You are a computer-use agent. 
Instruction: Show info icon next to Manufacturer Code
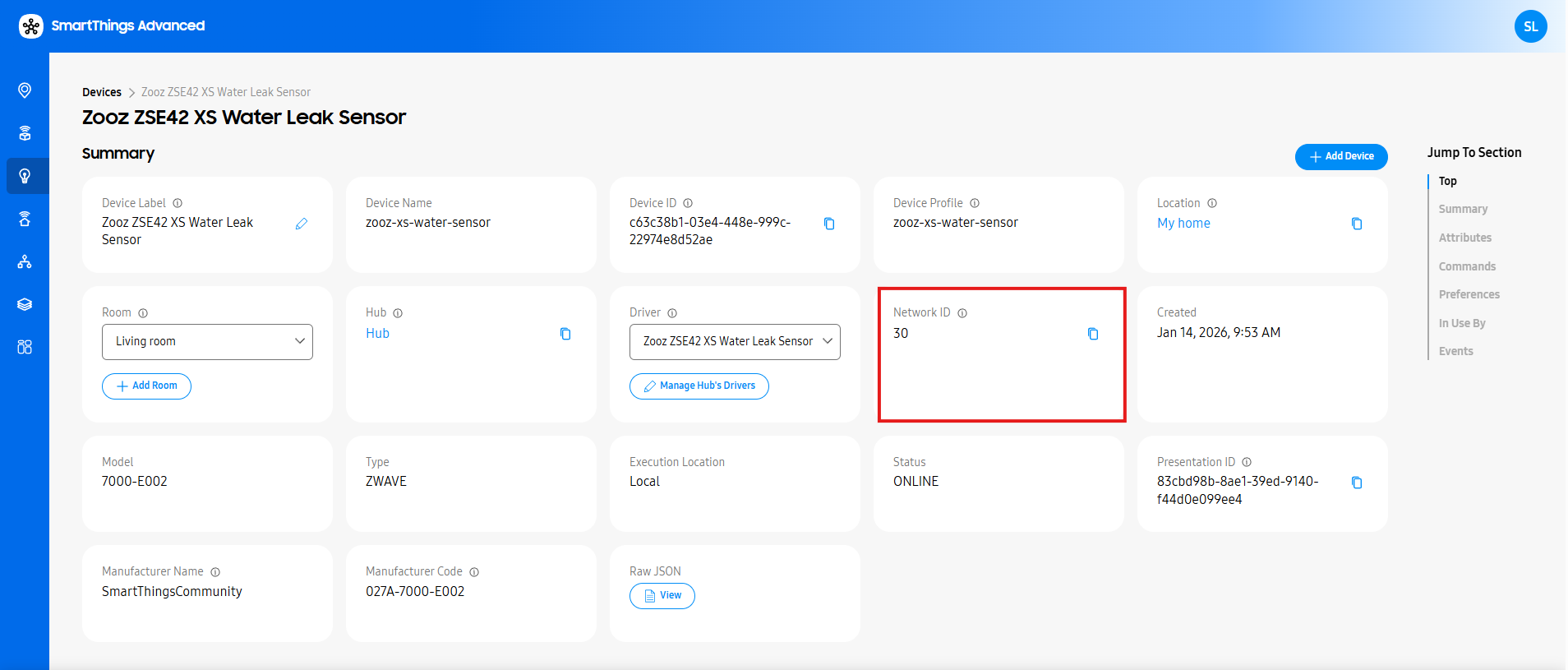point(474,572)
